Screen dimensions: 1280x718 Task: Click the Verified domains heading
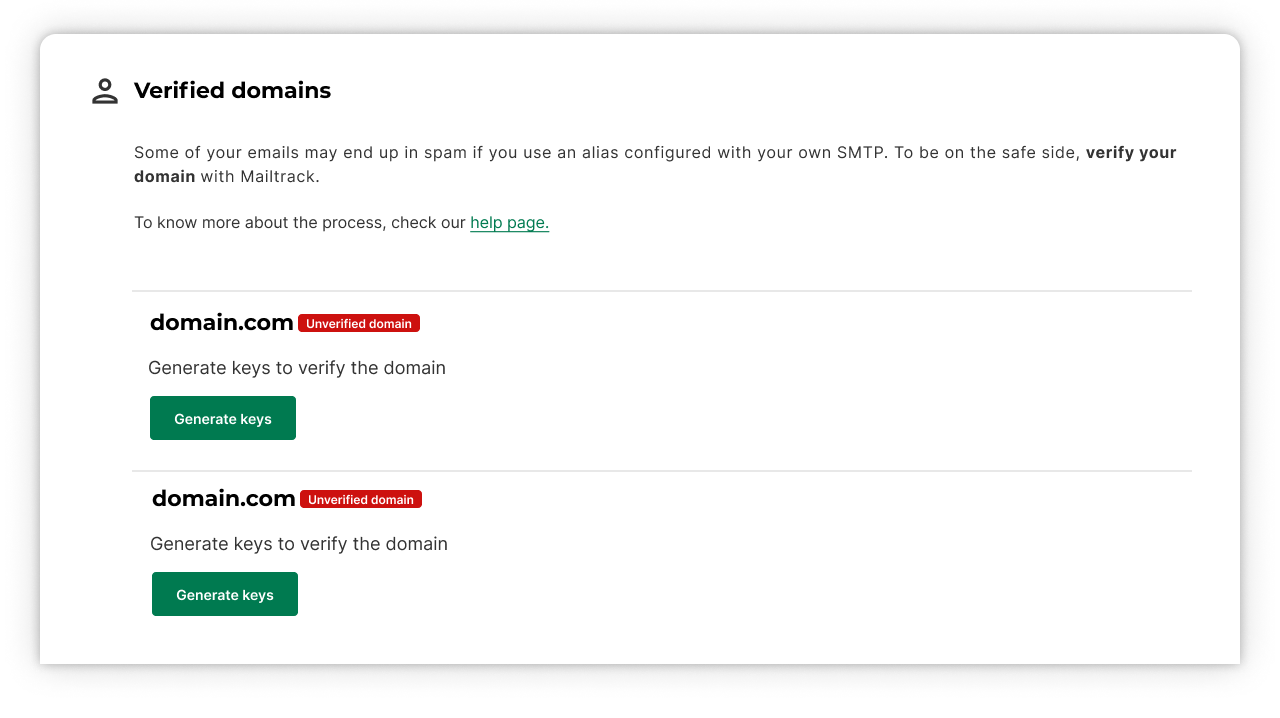232,90
